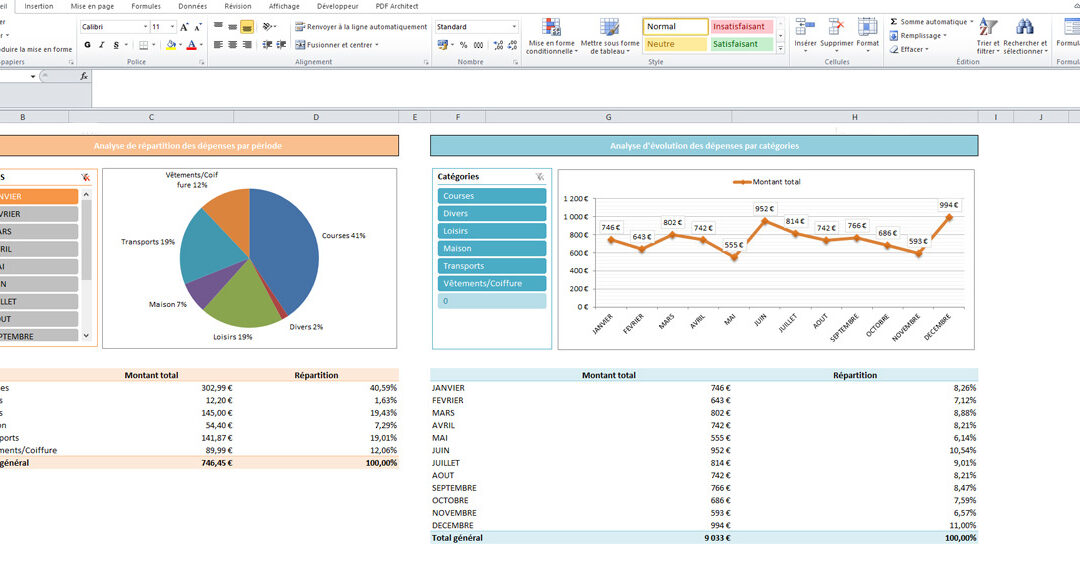Align cell text right
Screen dimensions: 1080x563
[247, 45]
